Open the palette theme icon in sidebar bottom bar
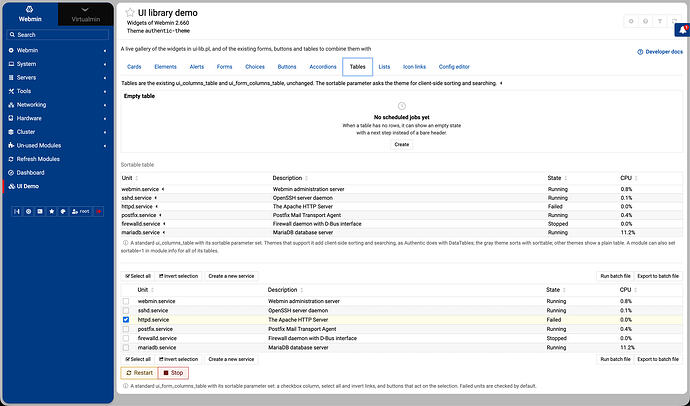The width and height of the screenshot is (690, 406). click(63, 212)
